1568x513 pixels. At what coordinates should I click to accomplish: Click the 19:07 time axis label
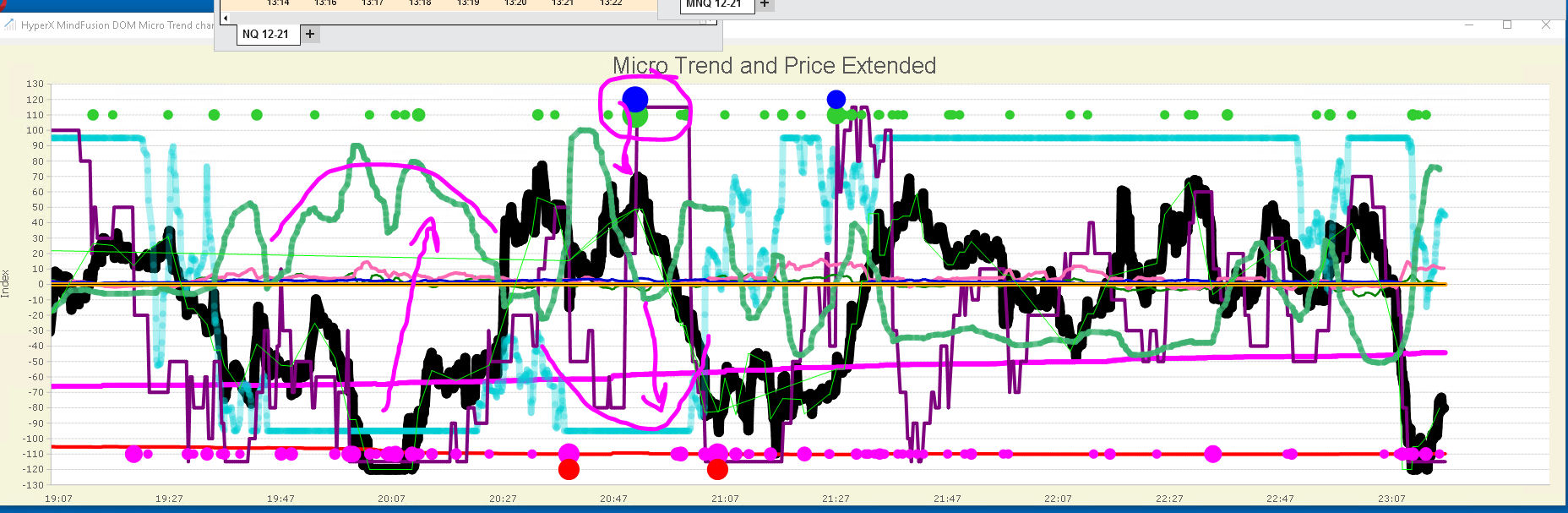tap(58, 499)
